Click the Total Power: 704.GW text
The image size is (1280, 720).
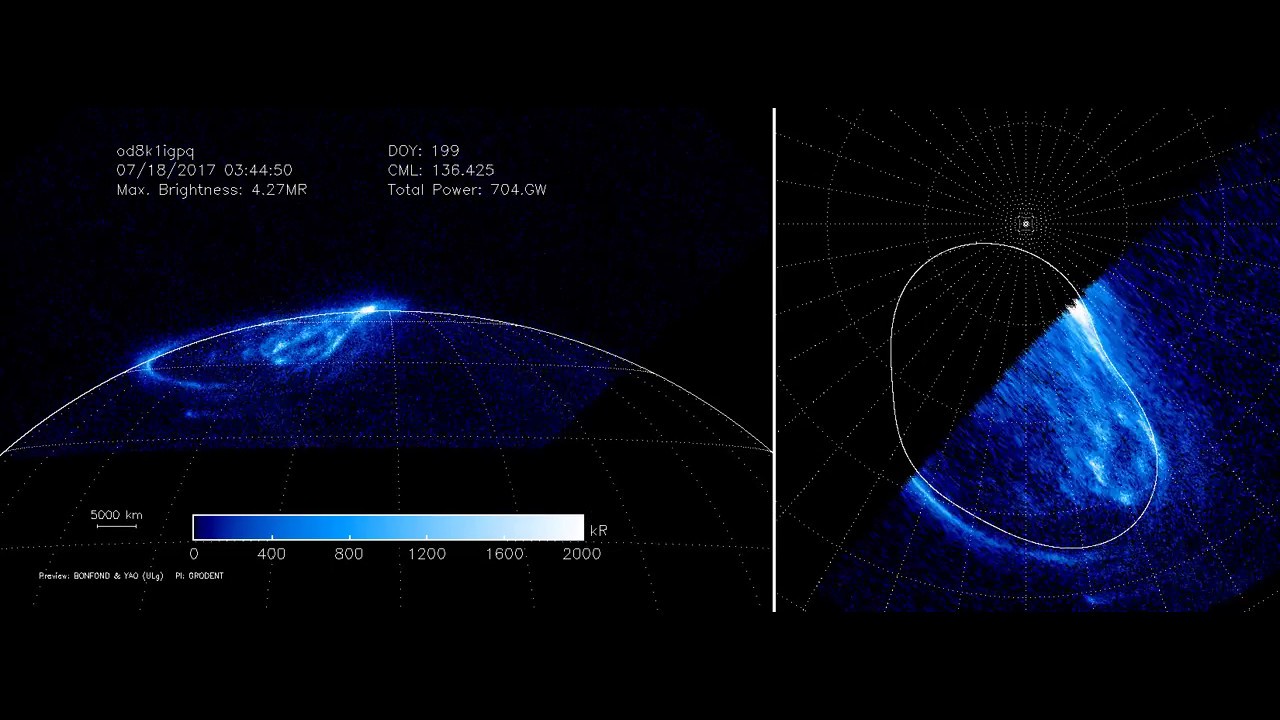(466, 189)
